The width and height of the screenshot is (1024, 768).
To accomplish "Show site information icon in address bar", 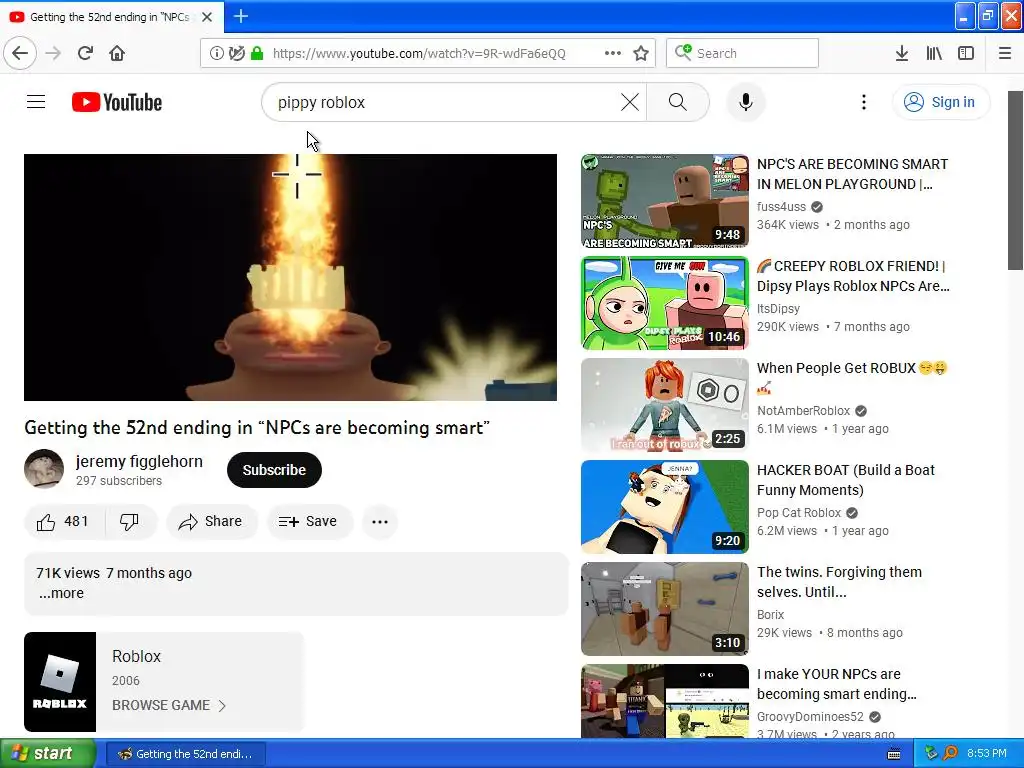I will click(x=216, y=53).
